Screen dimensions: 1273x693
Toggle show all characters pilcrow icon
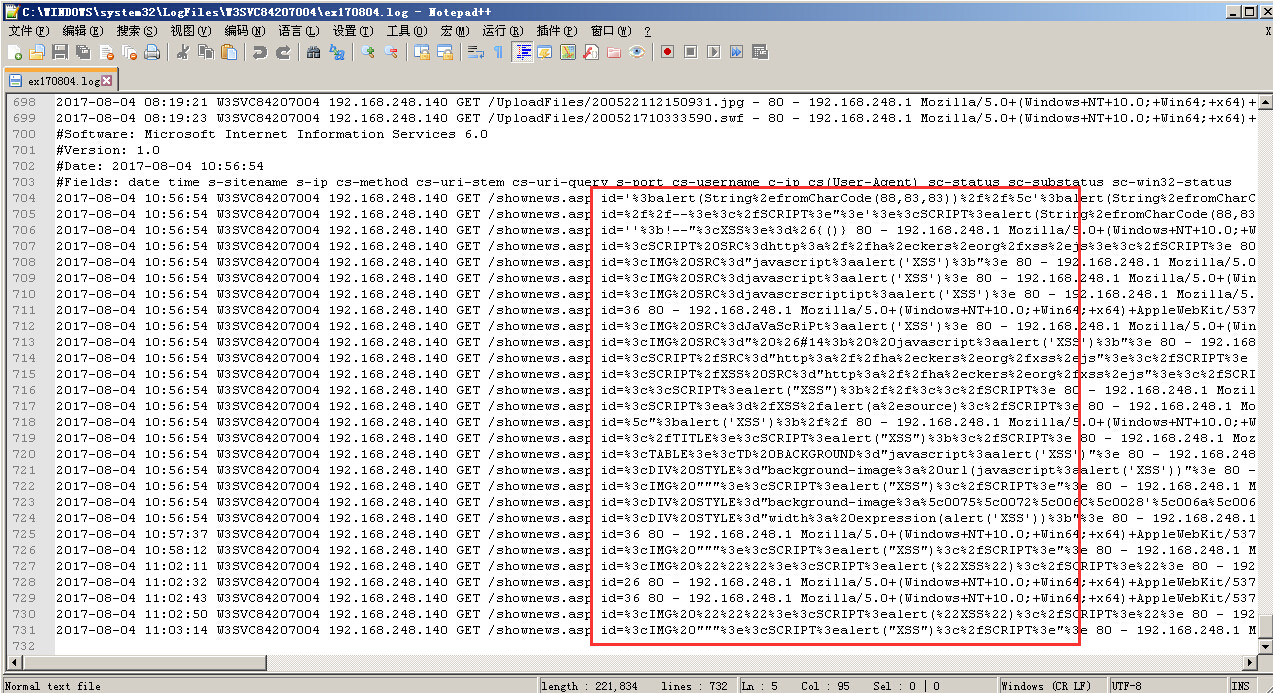pos(499,52)
